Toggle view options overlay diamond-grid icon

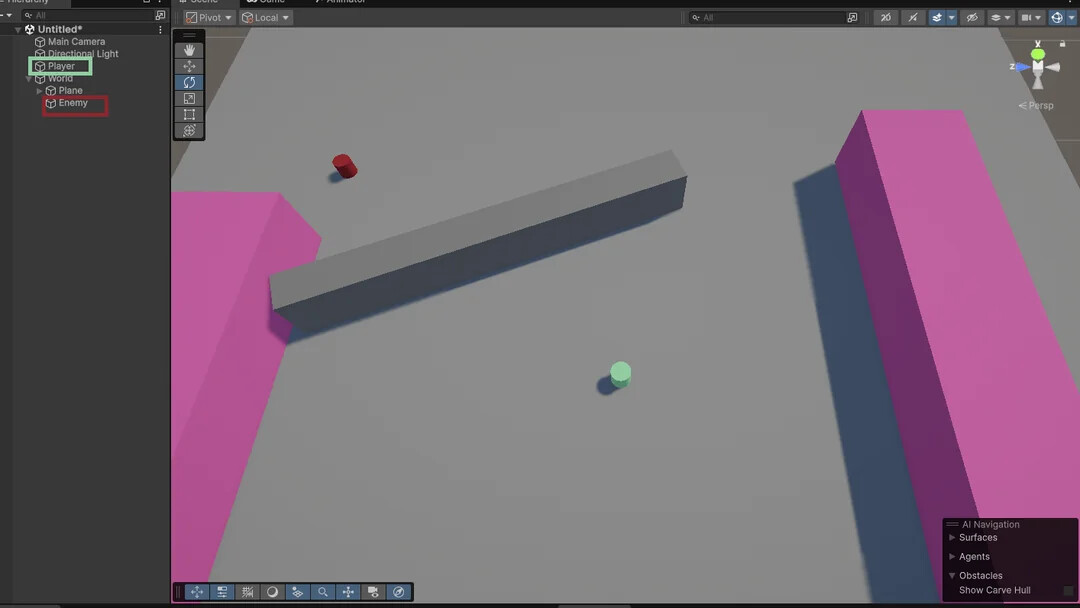(x=298, y=592)
